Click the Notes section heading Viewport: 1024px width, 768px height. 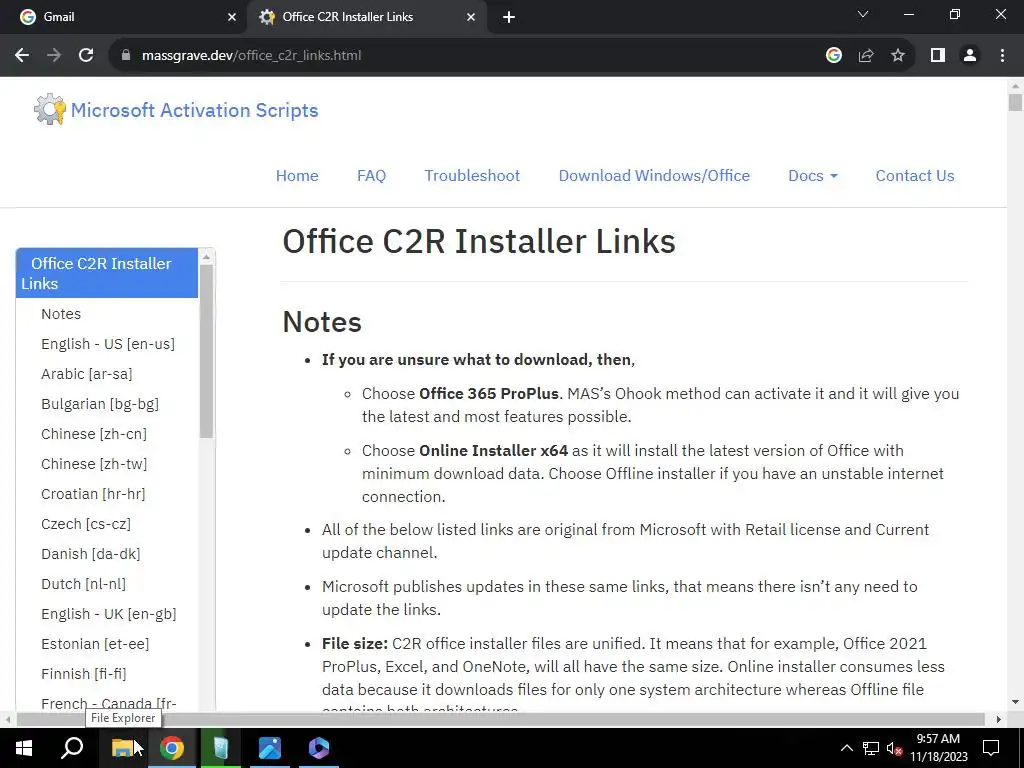pos(322,322)
